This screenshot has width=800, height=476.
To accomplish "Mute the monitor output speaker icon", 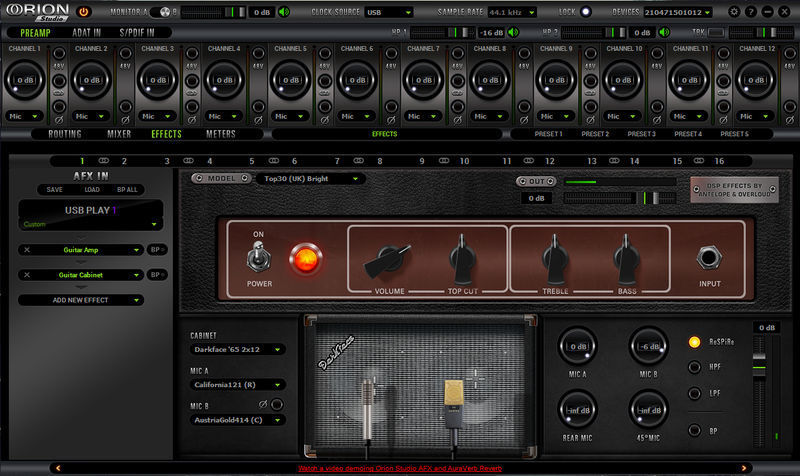I will (284, 12).
